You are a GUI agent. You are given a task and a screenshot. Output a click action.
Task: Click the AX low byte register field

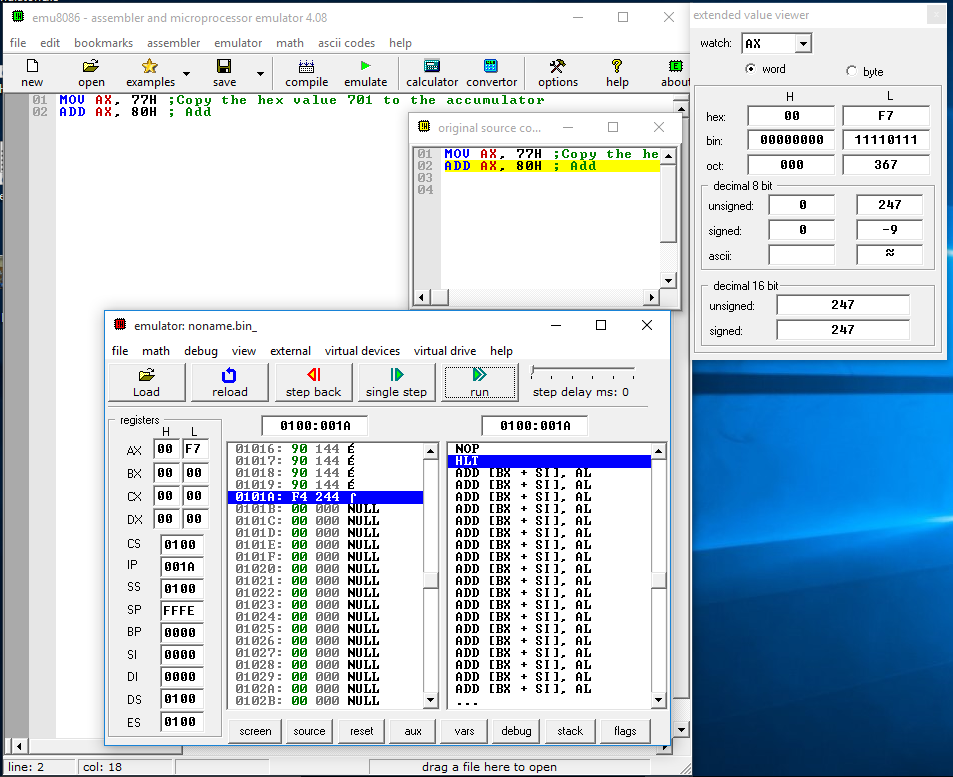click(194, 449)
